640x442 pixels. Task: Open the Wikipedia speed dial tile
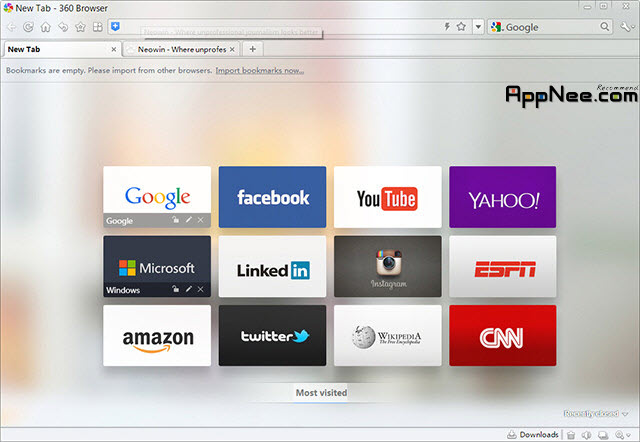[x=387, y=335]
